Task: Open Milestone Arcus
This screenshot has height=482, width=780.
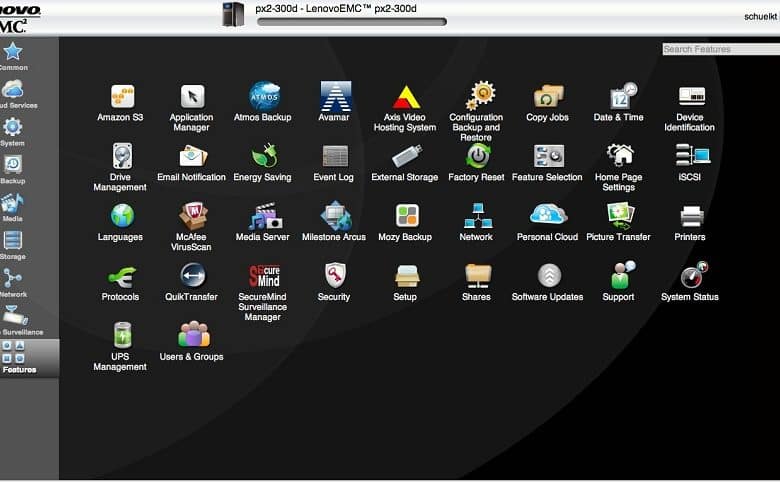Action: point(334,221)
